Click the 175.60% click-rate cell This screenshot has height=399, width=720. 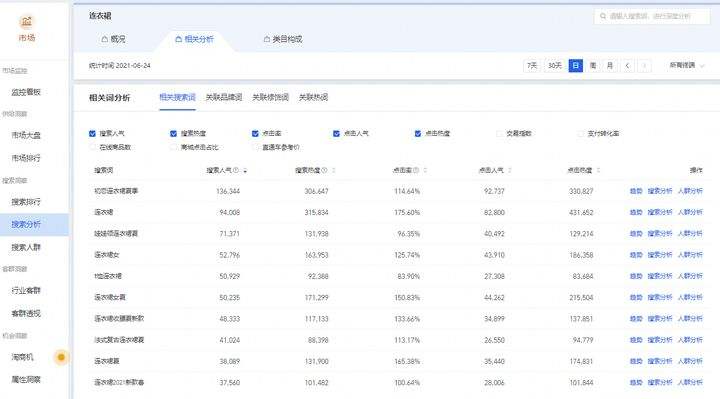coord(407,213)
